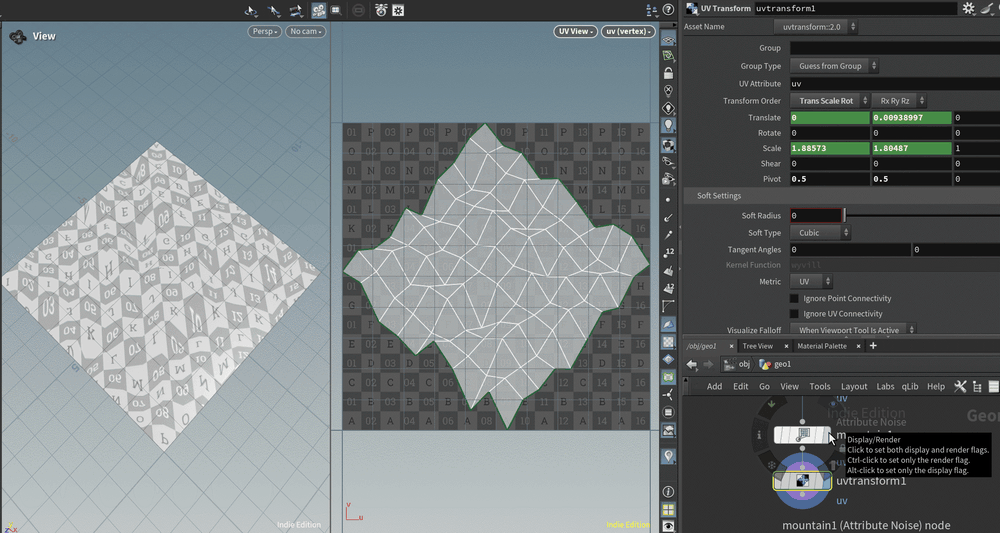1000x533 pixels.
Task: Switch to the Material Palette tab
Action: (822, 346)
